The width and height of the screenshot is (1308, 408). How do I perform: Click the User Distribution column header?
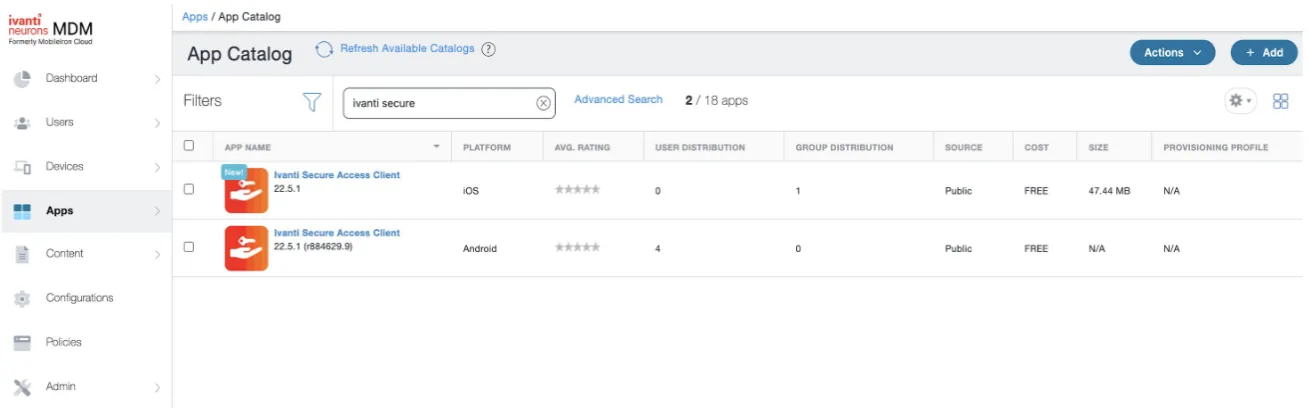coord(700,147)
